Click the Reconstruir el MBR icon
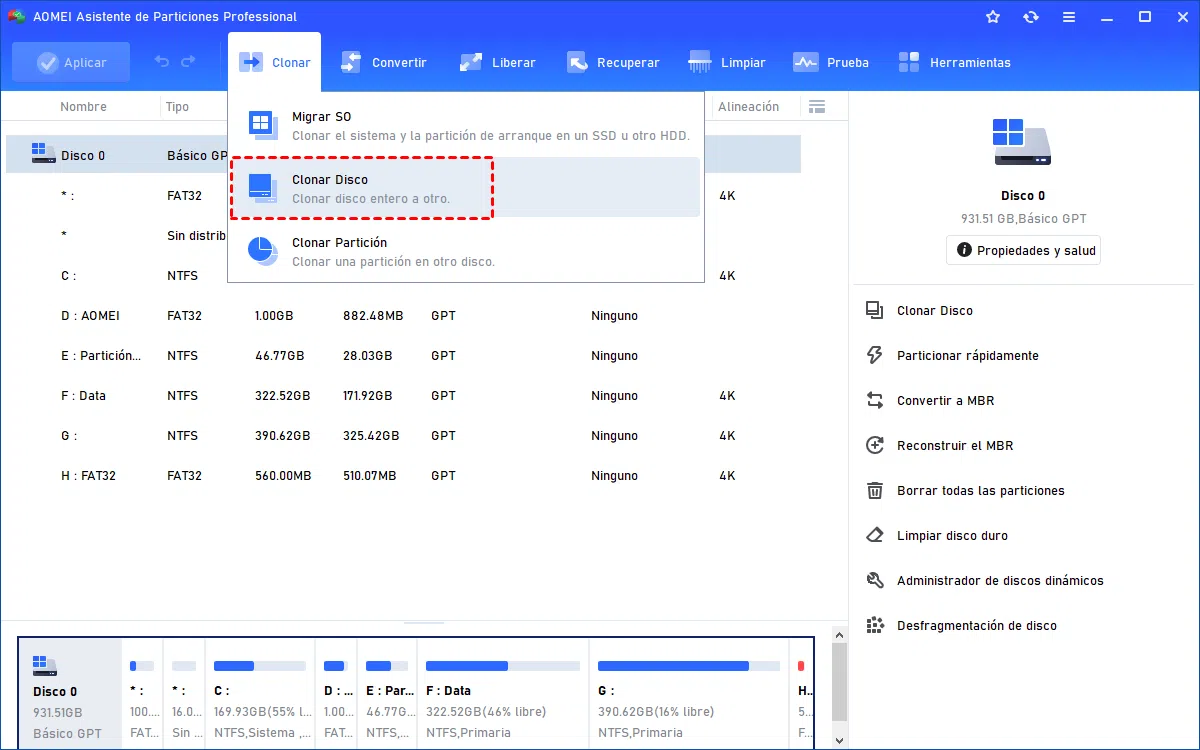Viewport: 1200px width, 750px height. pyautogui.click(x=875, y=445)
